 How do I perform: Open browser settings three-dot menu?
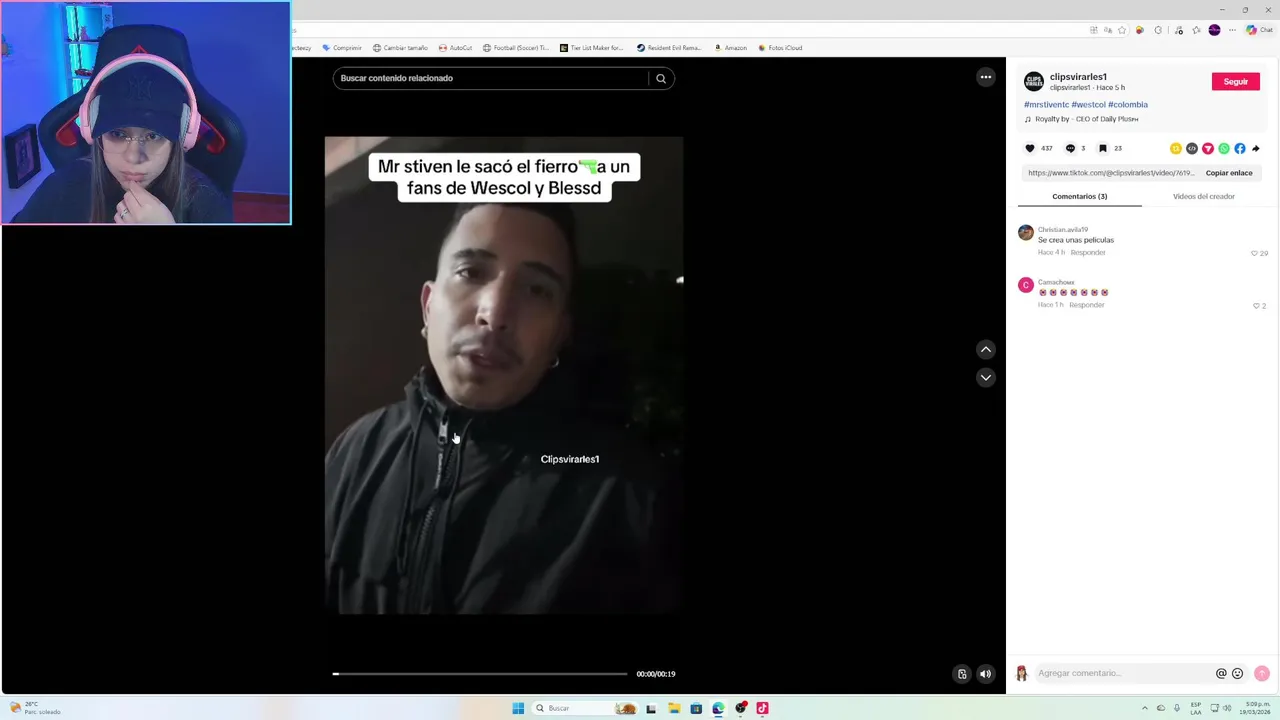click(x=1232, y=30)
